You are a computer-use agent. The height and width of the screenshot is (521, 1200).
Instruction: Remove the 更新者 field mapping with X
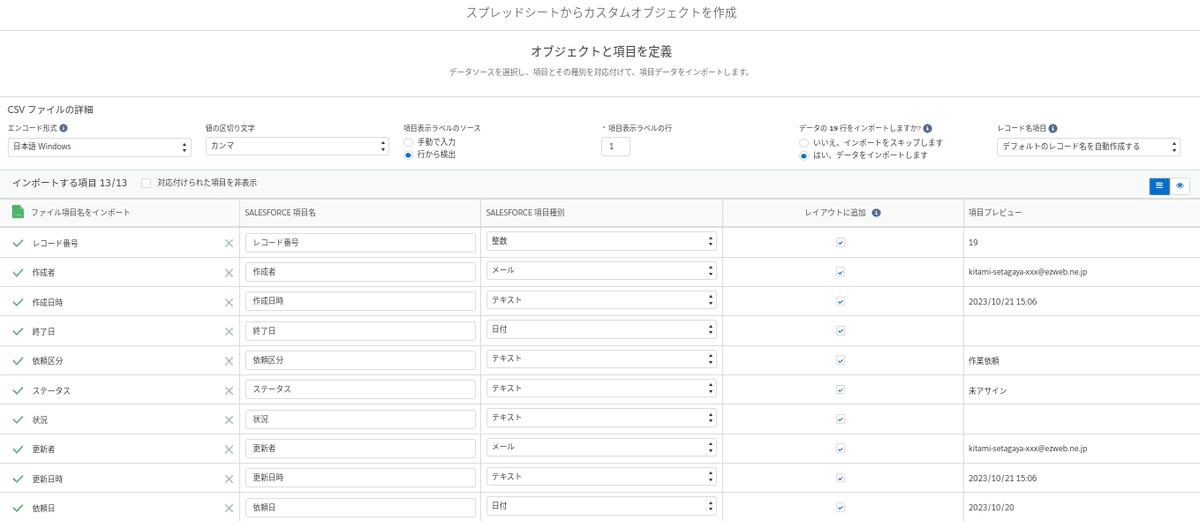pyautogui.click(x=228, y=450)
